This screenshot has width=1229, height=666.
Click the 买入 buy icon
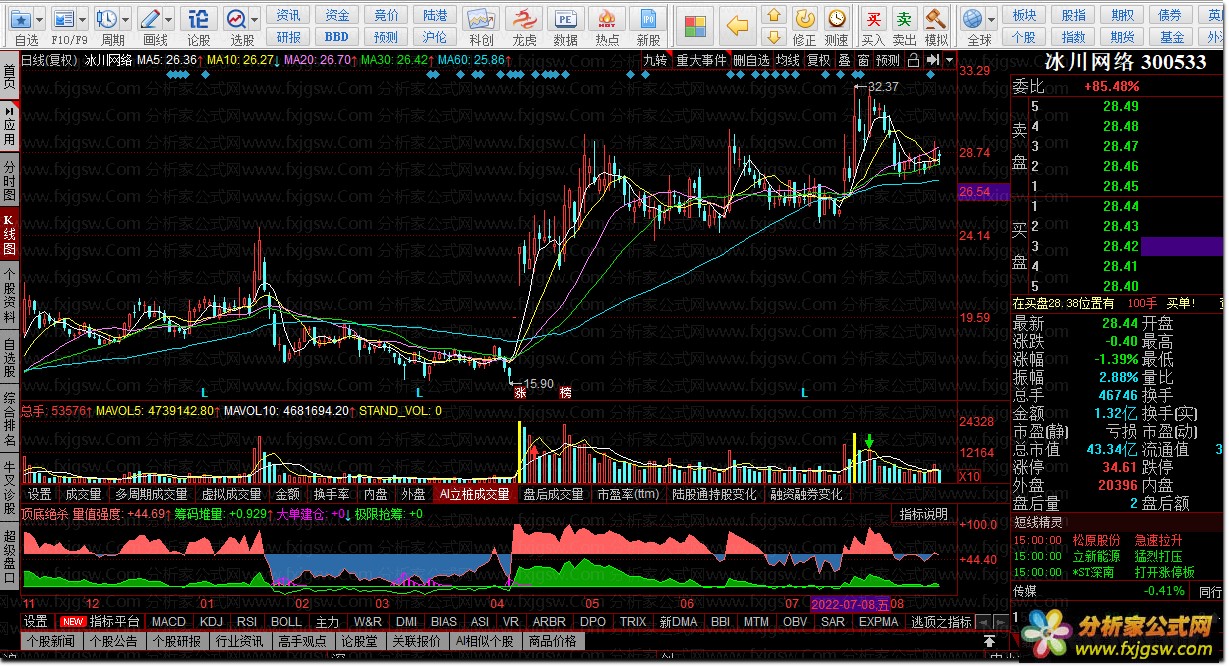click(x=873, y=19)
